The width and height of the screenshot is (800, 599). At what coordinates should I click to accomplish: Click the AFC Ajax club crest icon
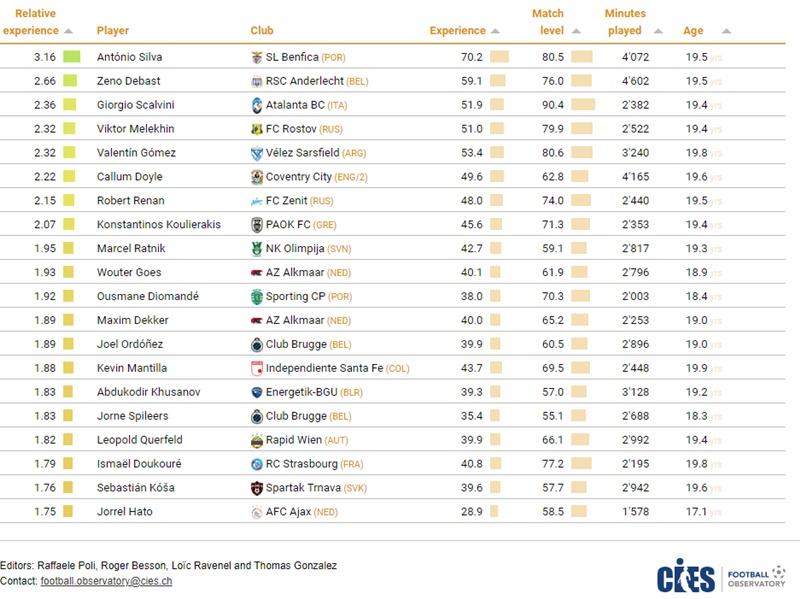point(257,513)
